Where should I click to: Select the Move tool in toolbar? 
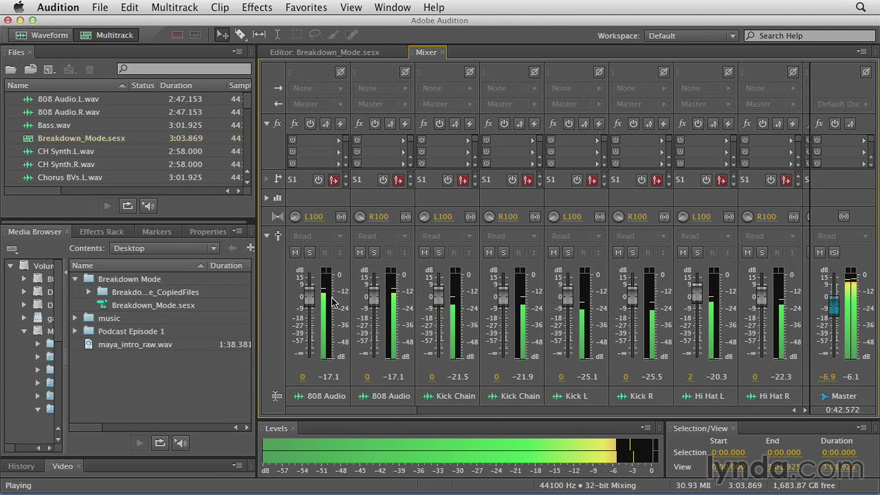click(x=222, y=35)
